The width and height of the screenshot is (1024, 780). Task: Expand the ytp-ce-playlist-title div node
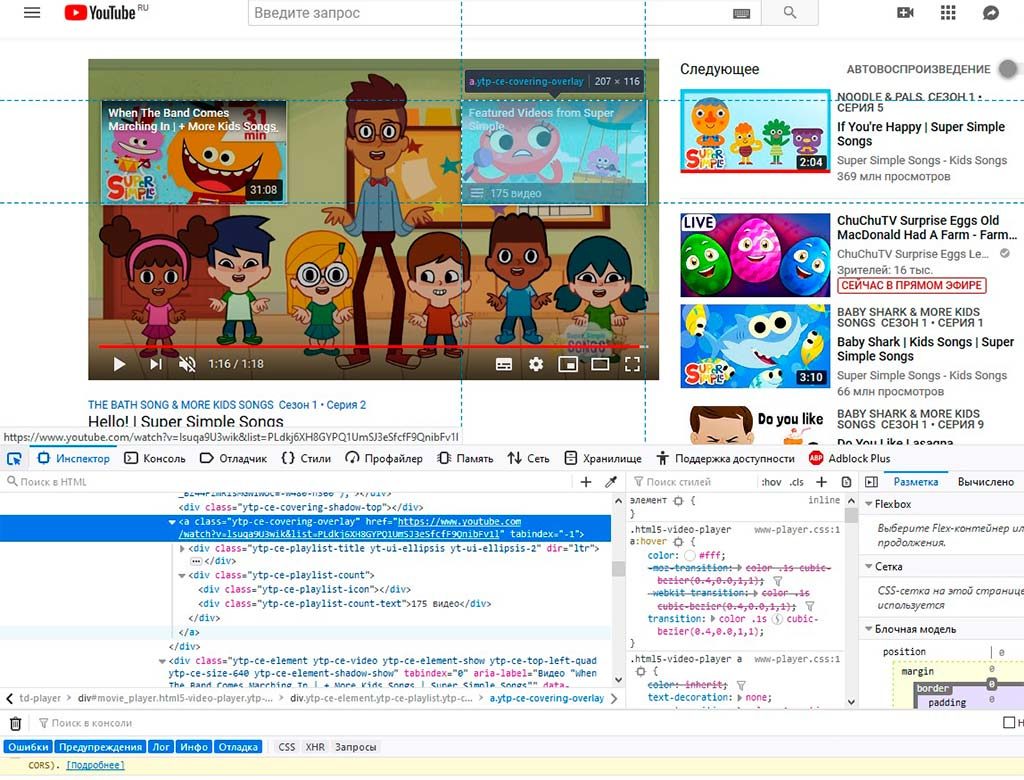coord(182,549)
